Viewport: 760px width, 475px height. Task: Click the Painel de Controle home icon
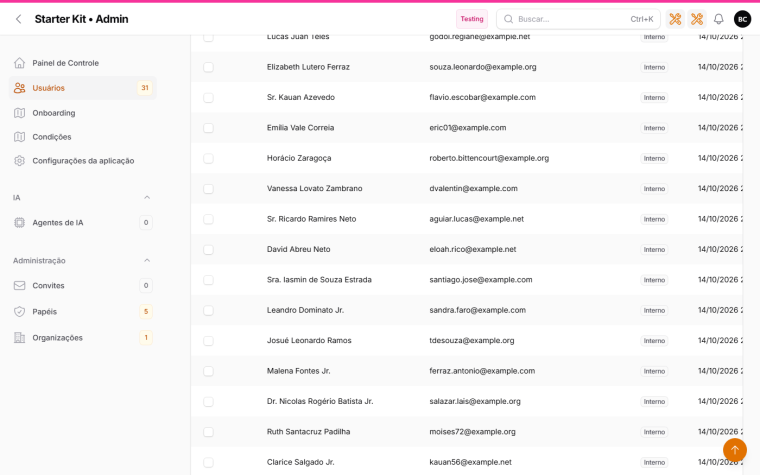tap(19, 63)
